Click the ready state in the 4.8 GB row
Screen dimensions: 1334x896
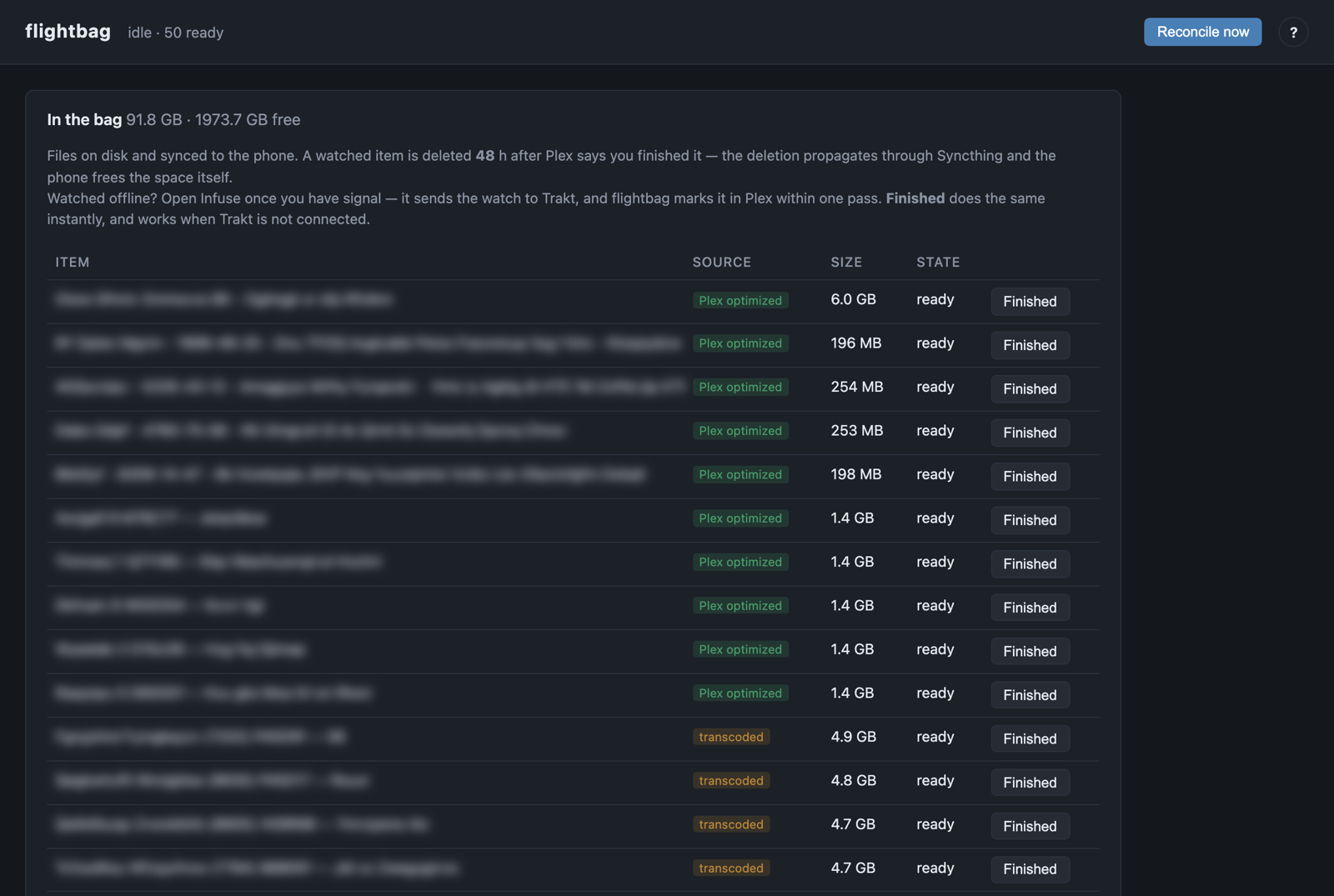coord(935,781)
